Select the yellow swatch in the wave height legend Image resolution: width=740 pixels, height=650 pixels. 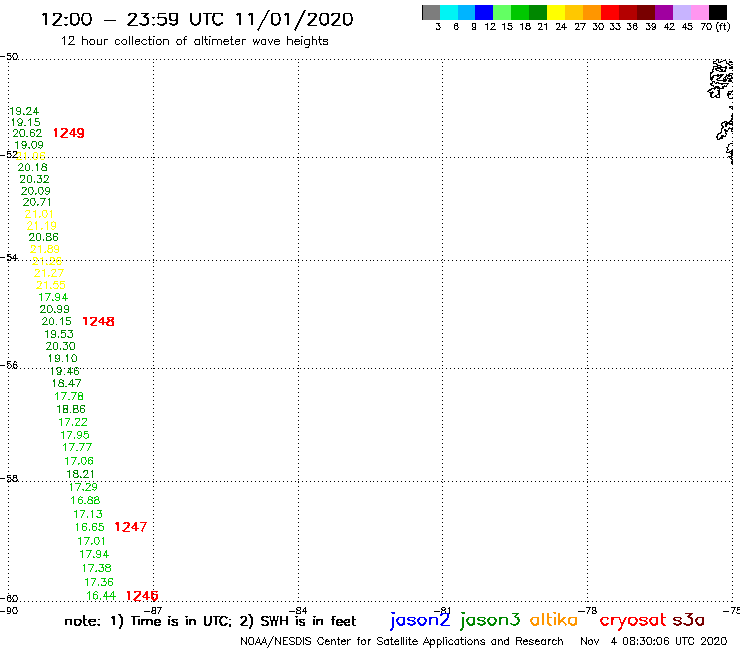[x=556, y=12]
